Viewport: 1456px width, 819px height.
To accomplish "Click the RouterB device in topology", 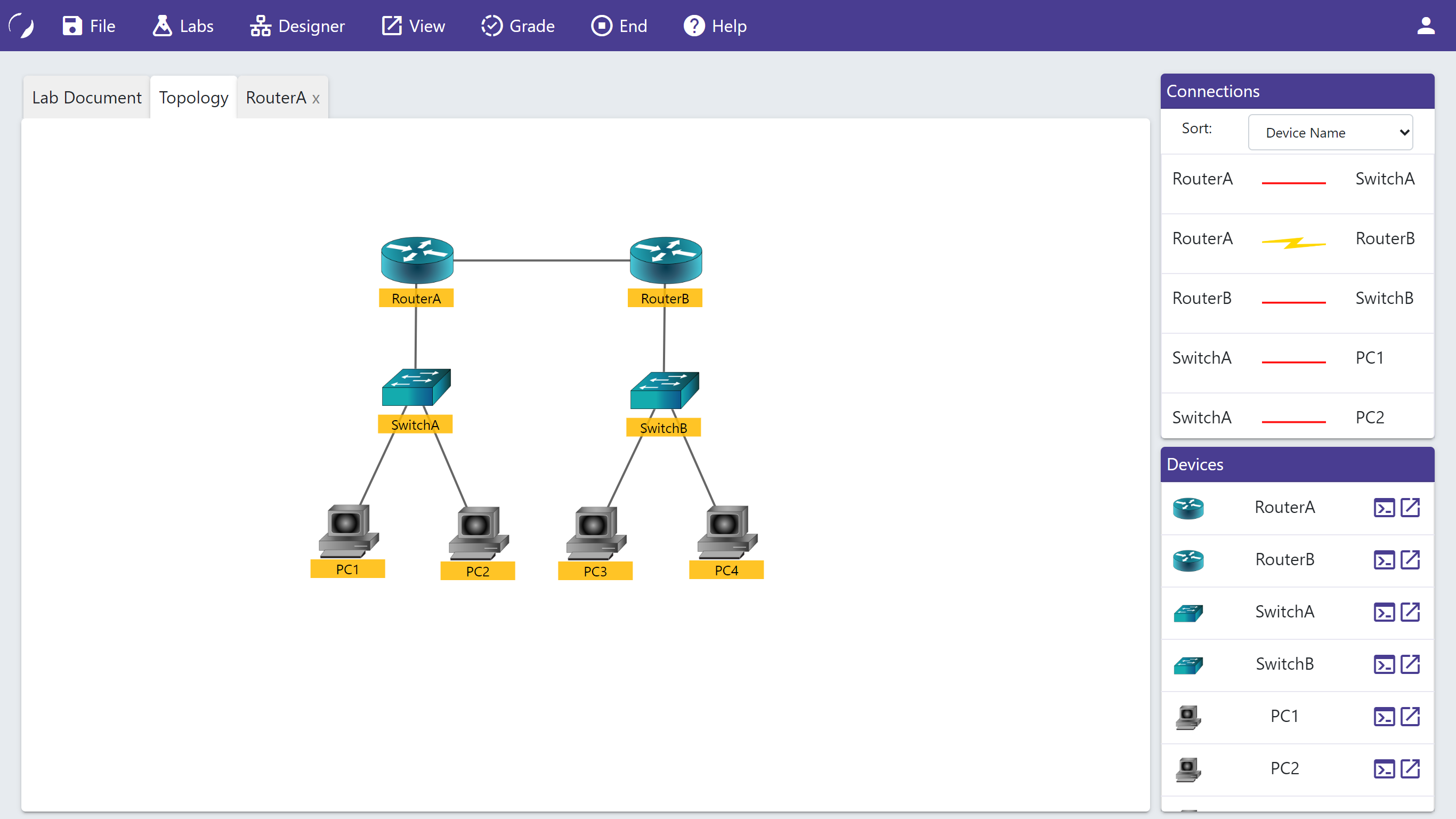I will 665,261.
